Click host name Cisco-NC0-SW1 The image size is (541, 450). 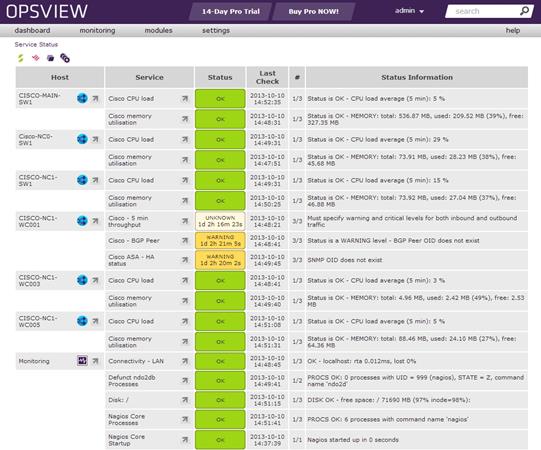[x=36, y=139]
